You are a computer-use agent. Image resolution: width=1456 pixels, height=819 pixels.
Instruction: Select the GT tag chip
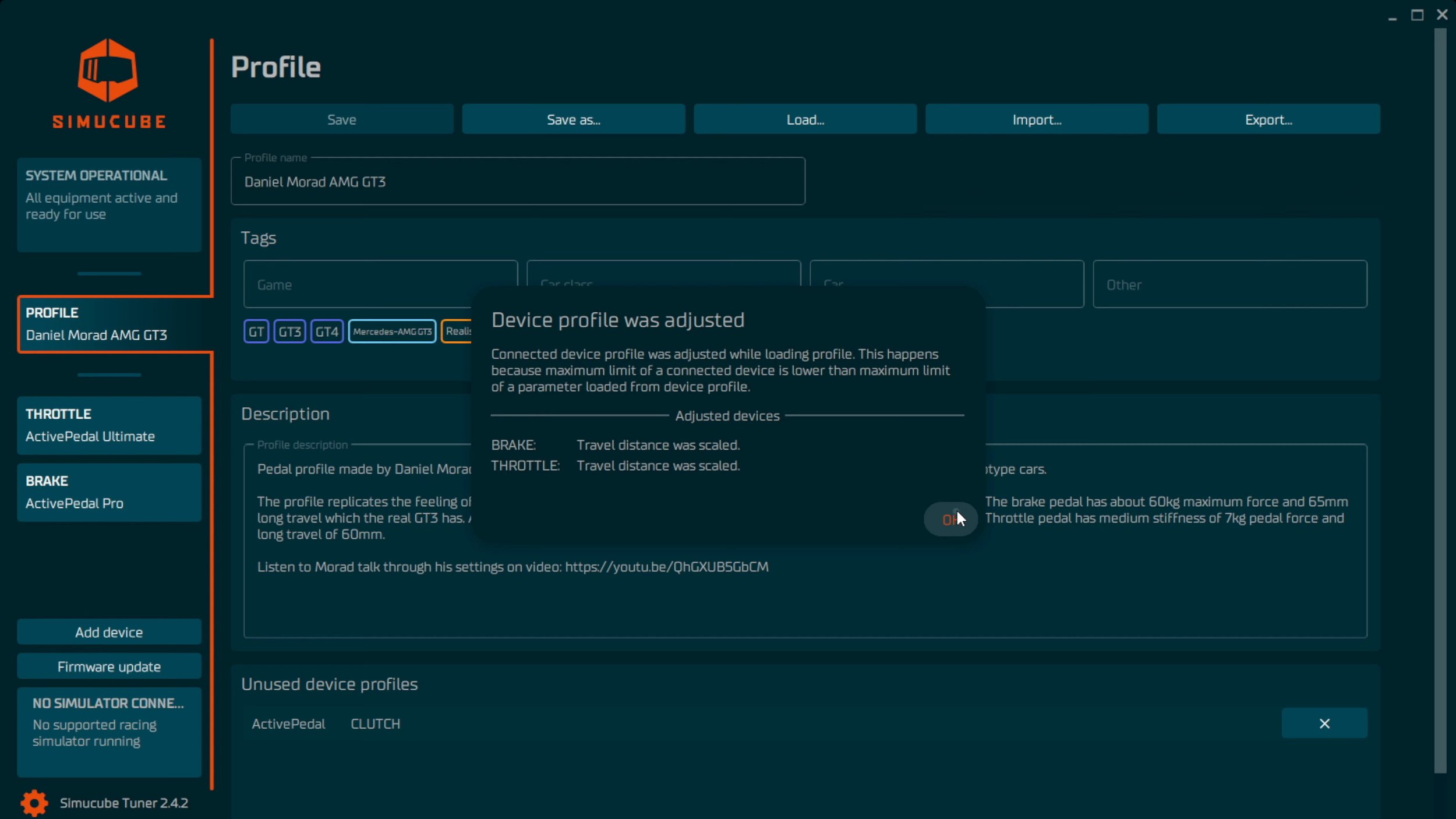(256, 331)
